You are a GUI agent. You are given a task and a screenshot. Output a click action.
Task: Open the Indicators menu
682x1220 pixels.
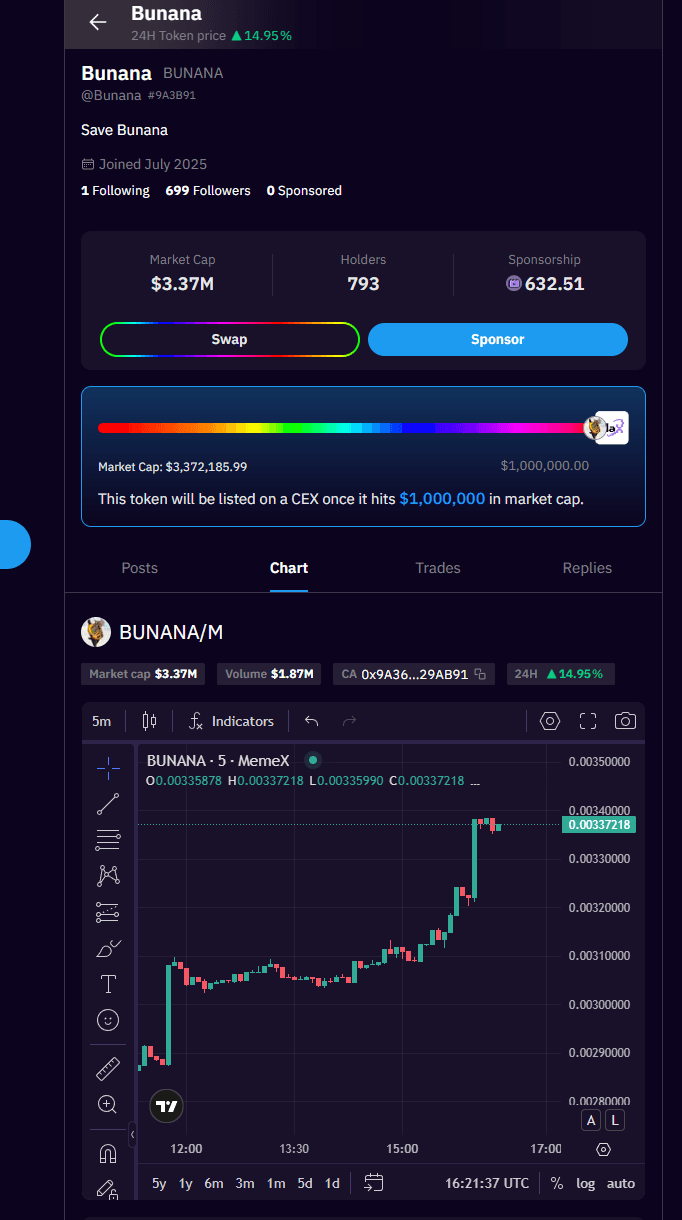click(232, 721)
